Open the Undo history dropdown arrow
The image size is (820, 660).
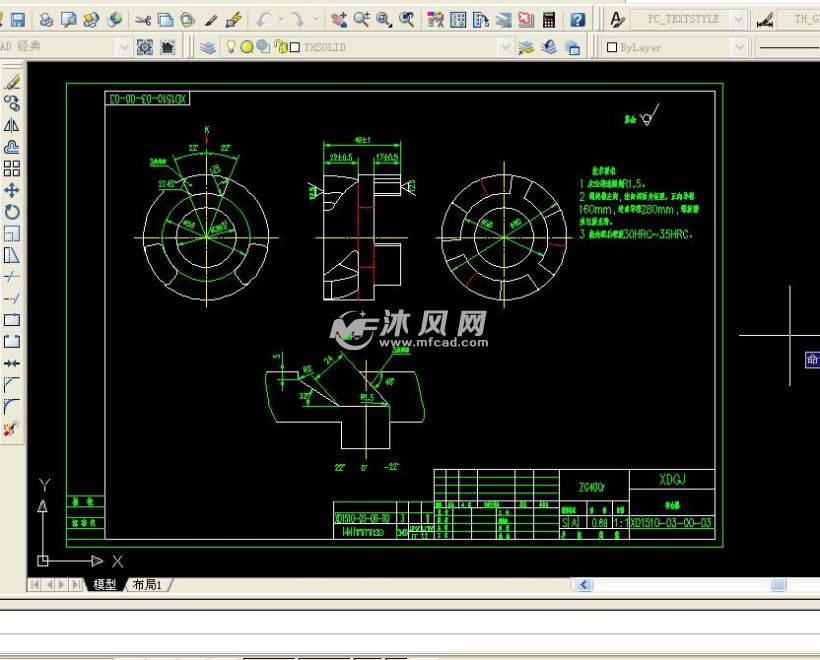tap(281, 20)
